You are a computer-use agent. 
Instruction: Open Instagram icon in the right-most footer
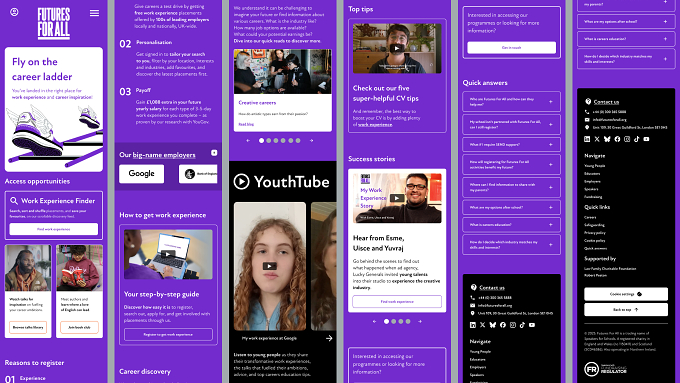point(627,139)
